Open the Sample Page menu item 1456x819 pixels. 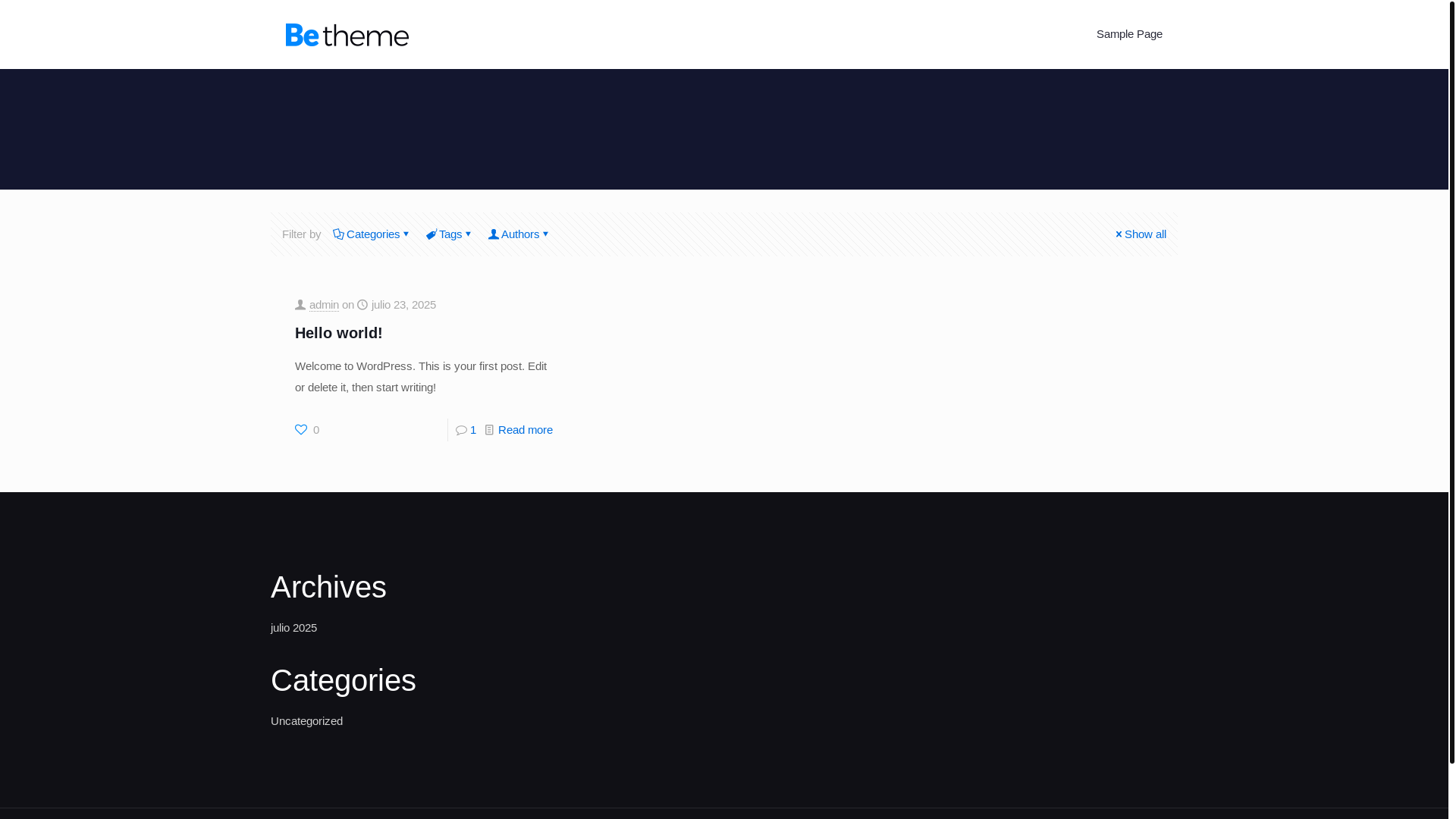[1129, 34]
